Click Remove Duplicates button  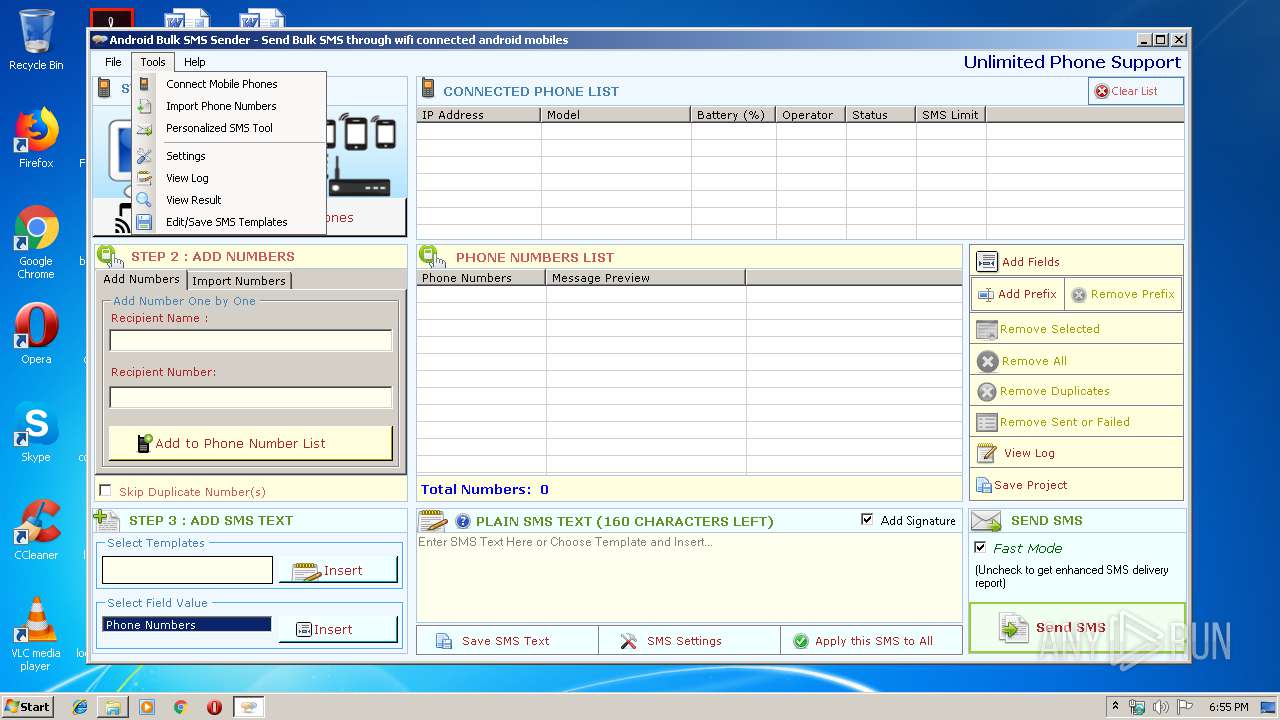click(x=1076, y=391)
